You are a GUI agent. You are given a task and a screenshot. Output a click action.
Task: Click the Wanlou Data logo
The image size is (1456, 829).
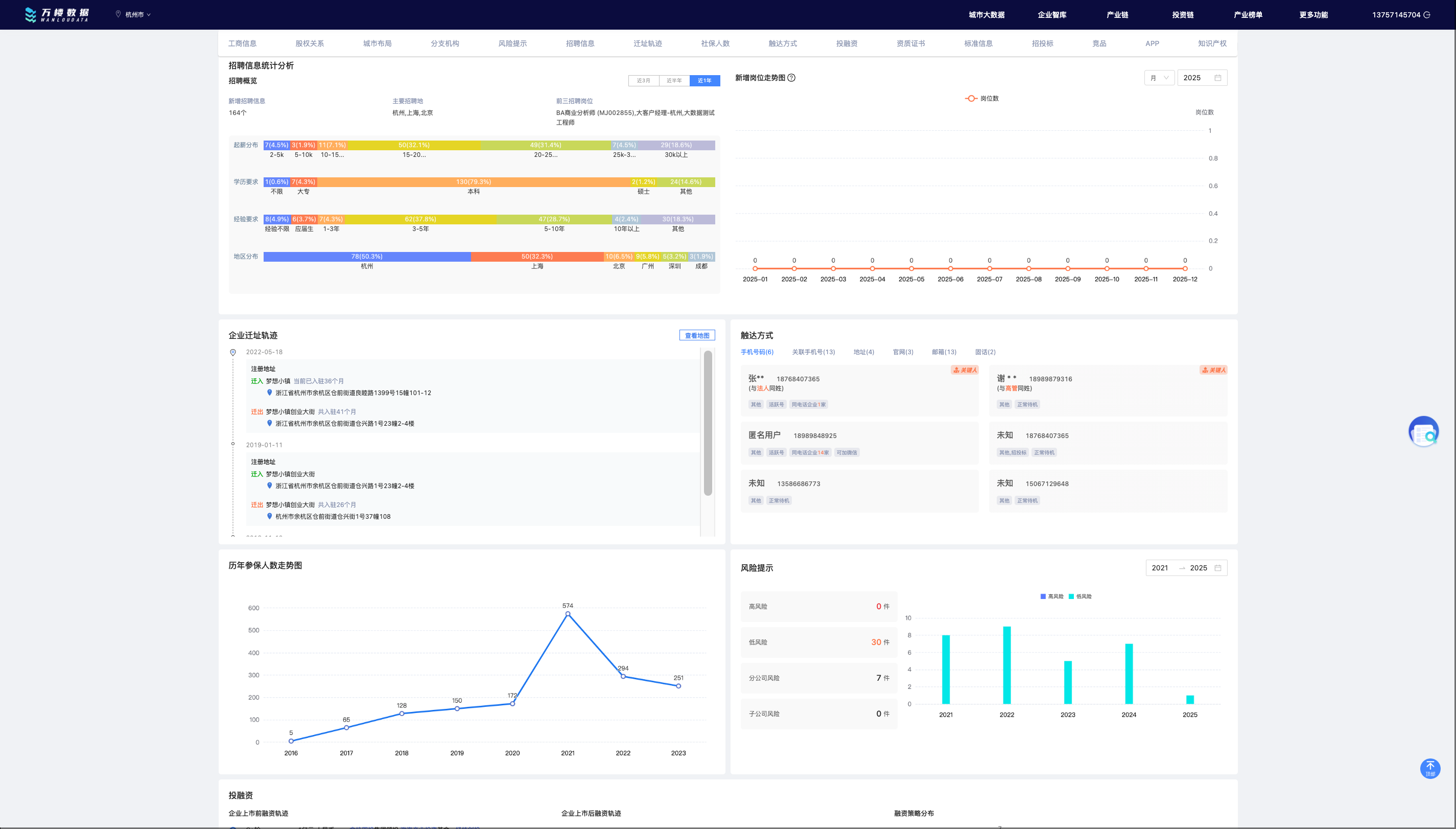(57, 15)
